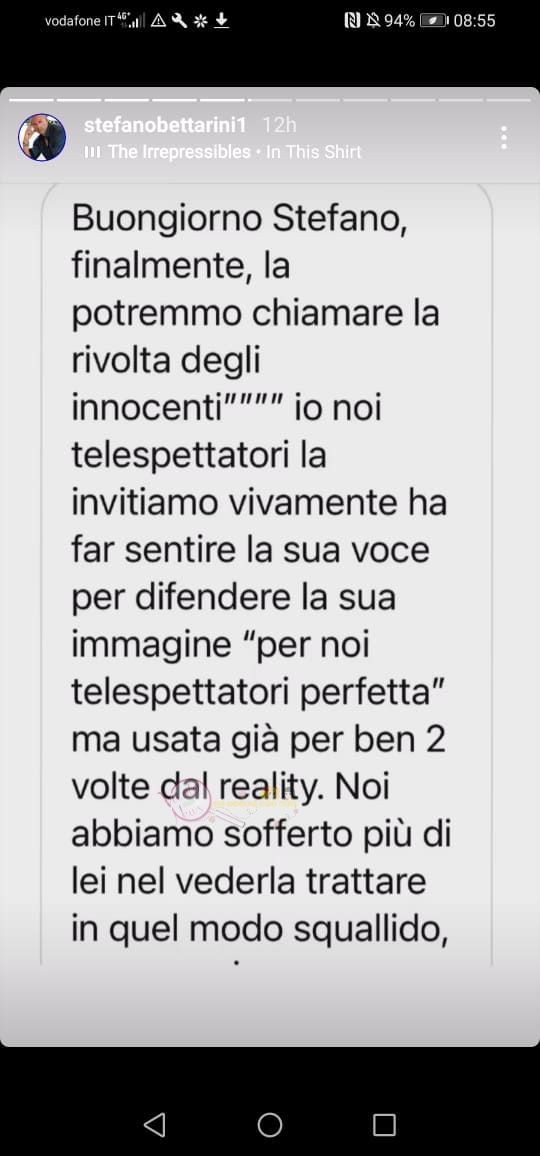
Task: Tap the Android back triangle button
Action: pos(154,1124)
